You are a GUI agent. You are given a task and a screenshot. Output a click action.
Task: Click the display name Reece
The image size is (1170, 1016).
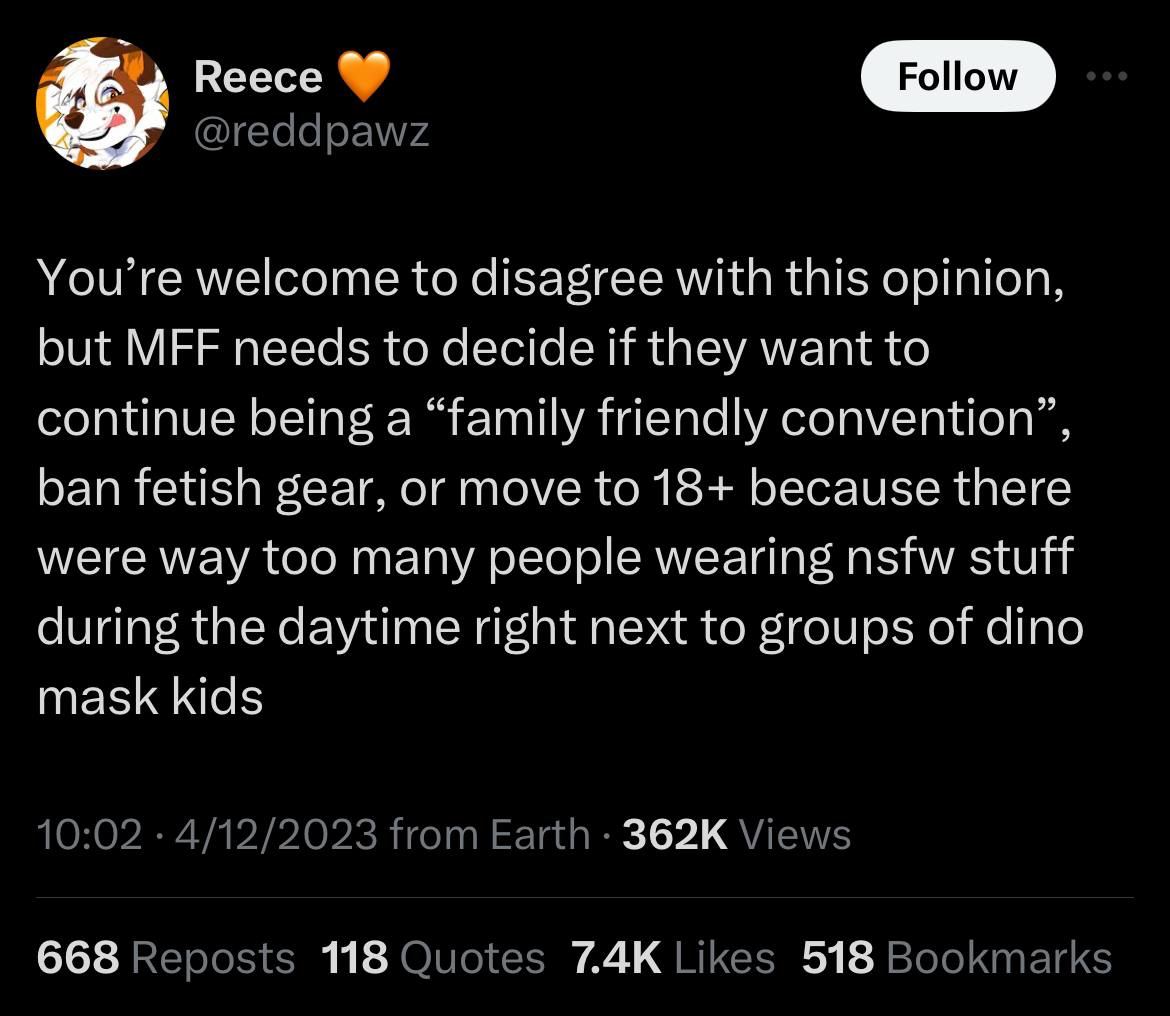point(258,77)
